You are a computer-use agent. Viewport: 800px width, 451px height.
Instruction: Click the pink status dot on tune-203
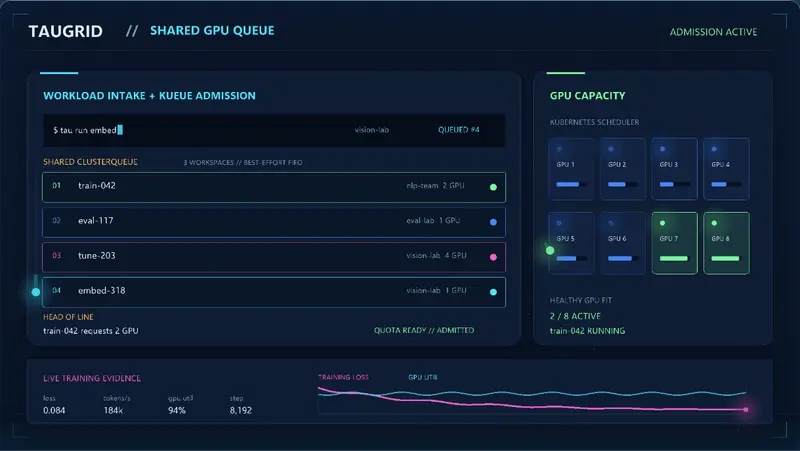click(493, 257)
